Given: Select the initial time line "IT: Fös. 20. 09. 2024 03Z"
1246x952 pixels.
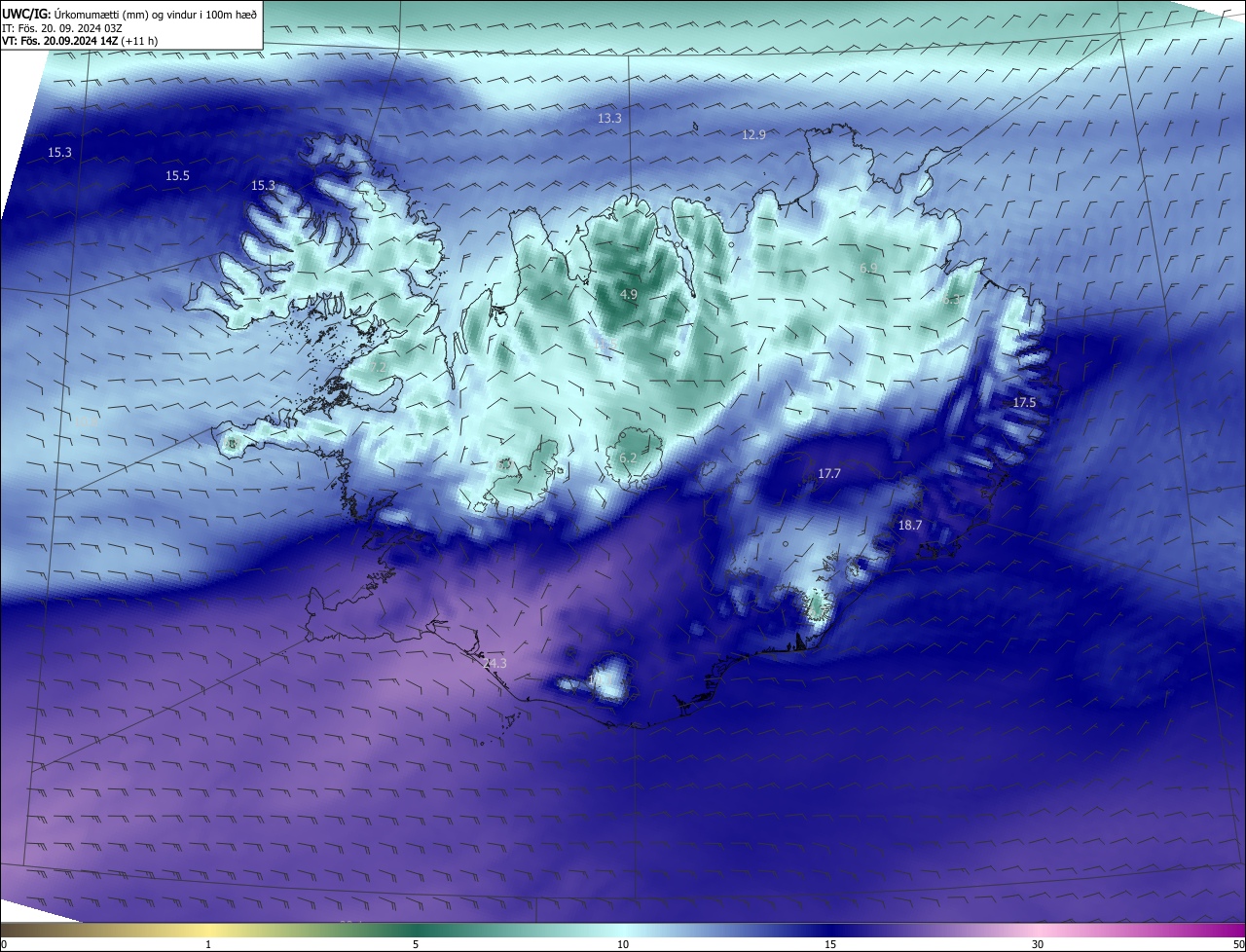Looking at the screenshot, I should [61, 28].
